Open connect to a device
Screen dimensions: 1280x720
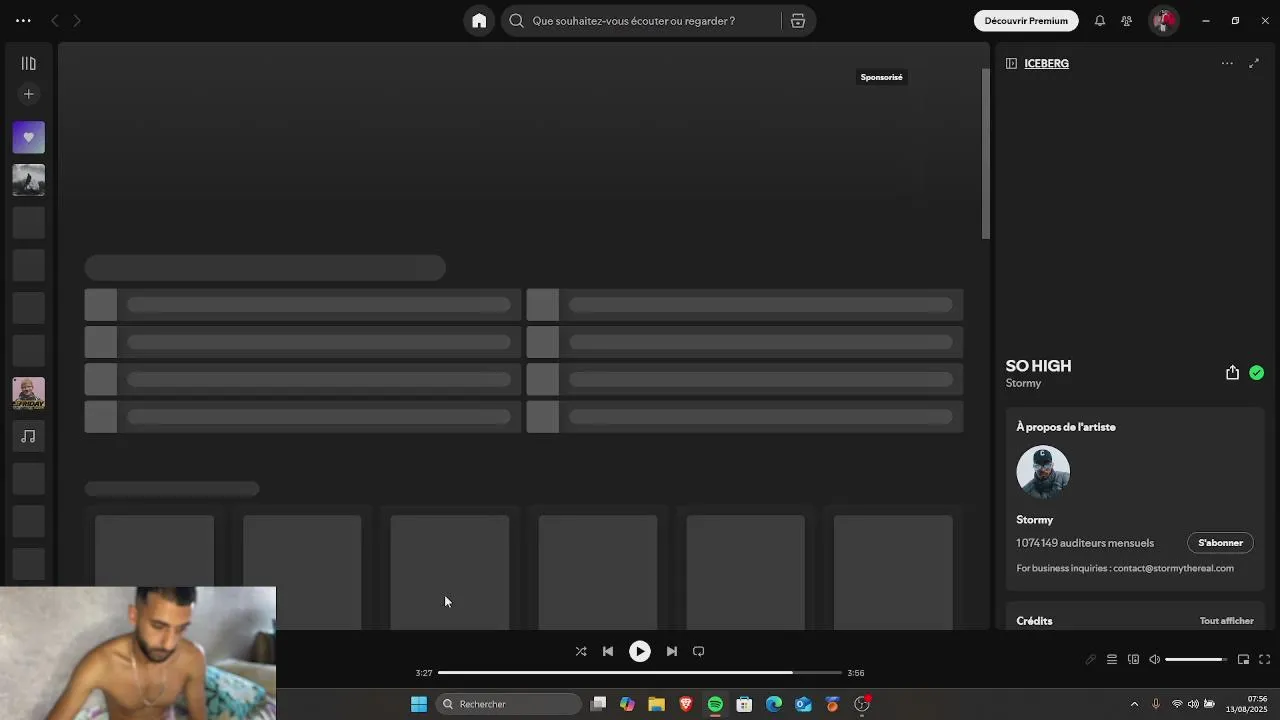1133,660
